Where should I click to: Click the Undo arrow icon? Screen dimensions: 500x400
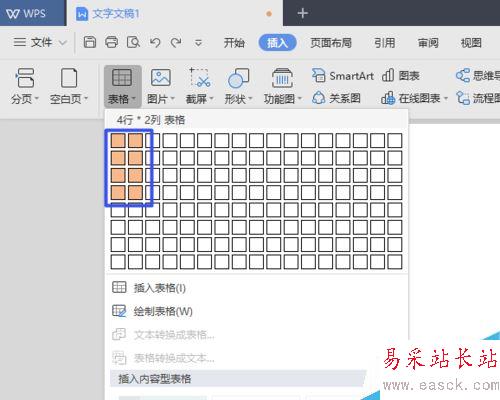pyautogui.click(x=155, y=42)
